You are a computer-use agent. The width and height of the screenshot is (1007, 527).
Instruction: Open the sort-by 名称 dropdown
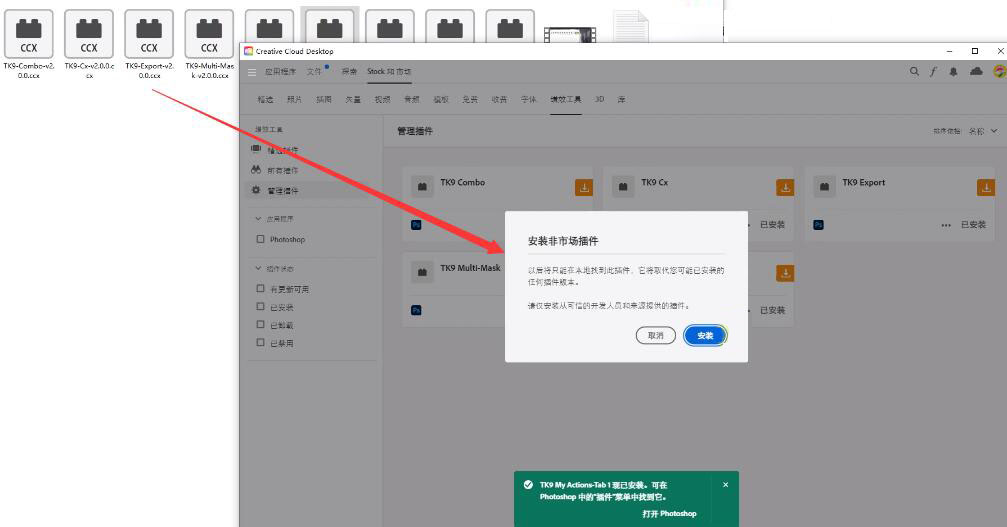pyautogui.click(x=983, y=131)
